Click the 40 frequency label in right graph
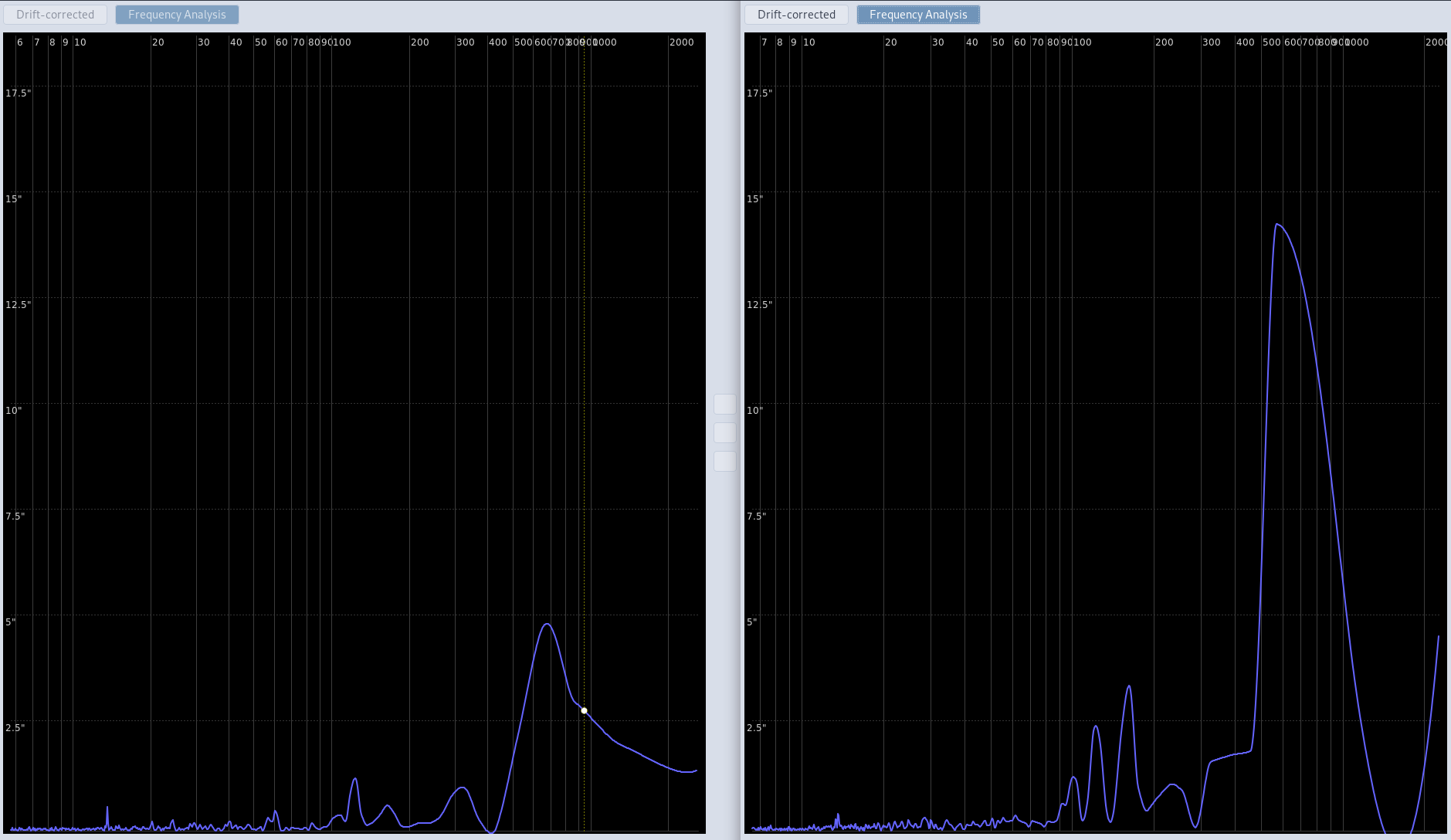The image size is (1451, 840). [972, 42]
